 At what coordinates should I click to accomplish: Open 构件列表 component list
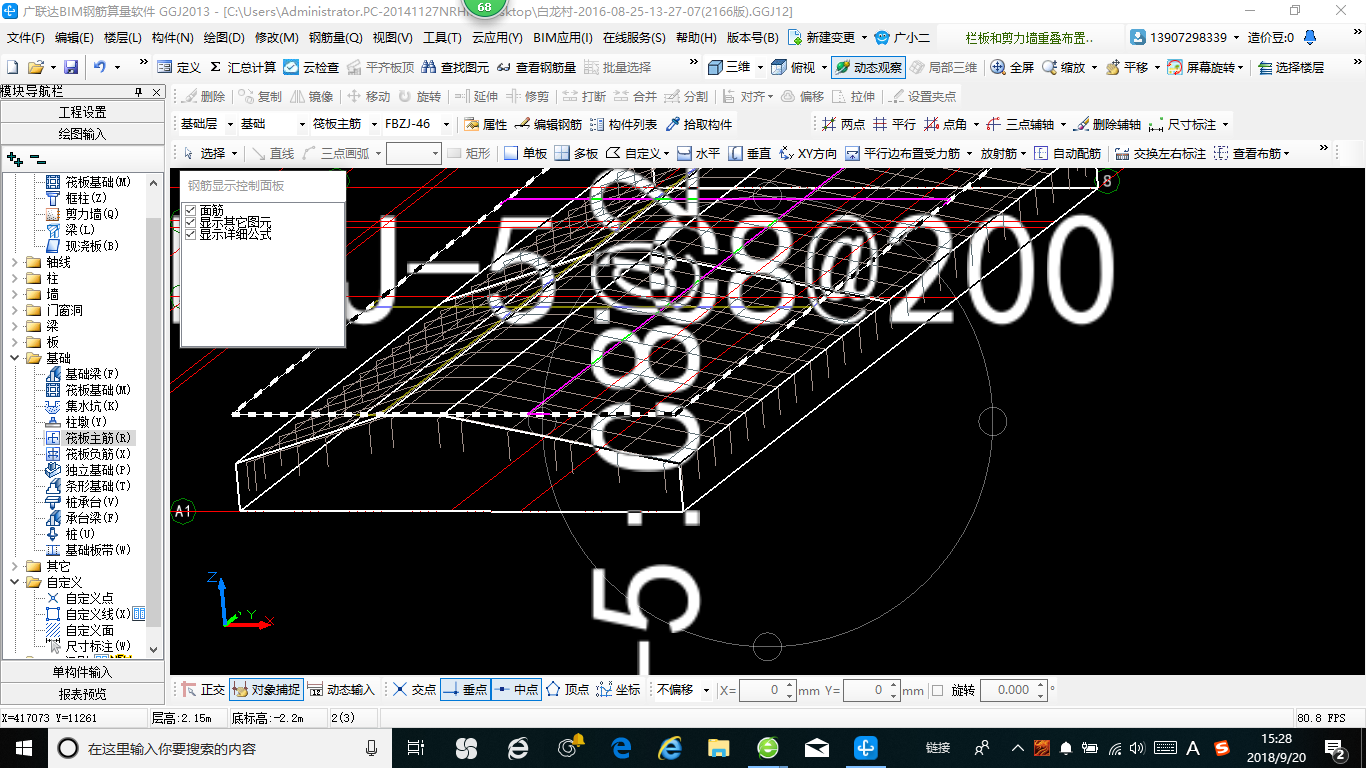click(x=624, y=124)
